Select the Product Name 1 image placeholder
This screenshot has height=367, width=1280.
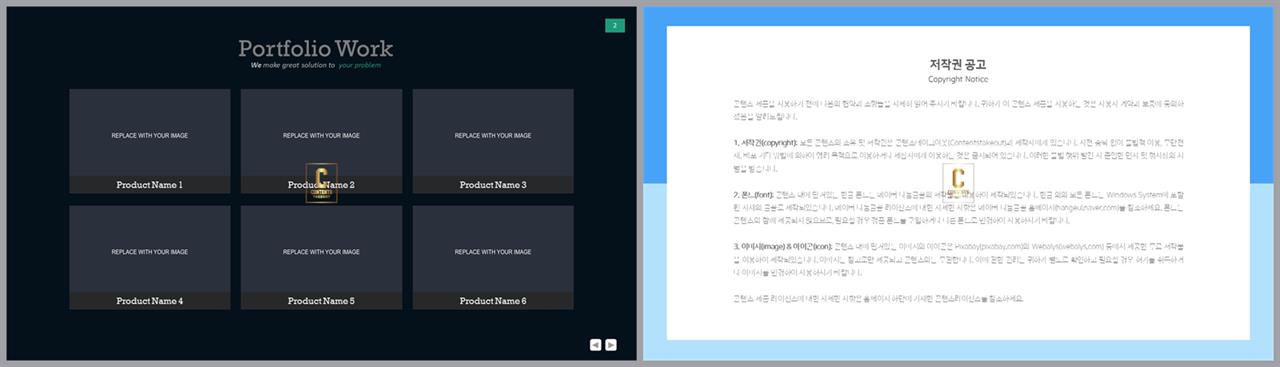[150, 133]
